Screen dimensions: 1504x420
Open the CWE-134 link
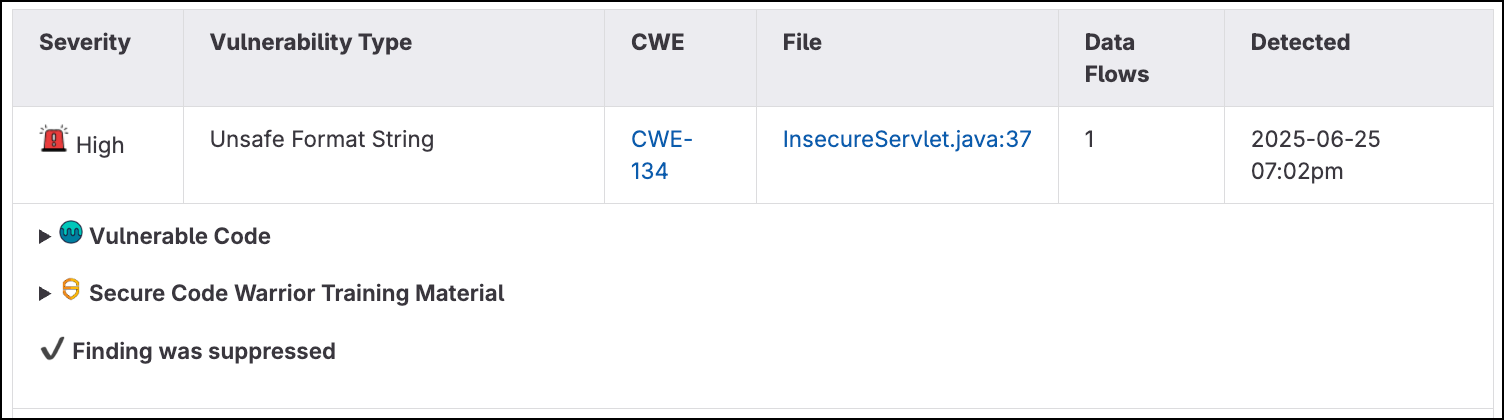(662, 155)
